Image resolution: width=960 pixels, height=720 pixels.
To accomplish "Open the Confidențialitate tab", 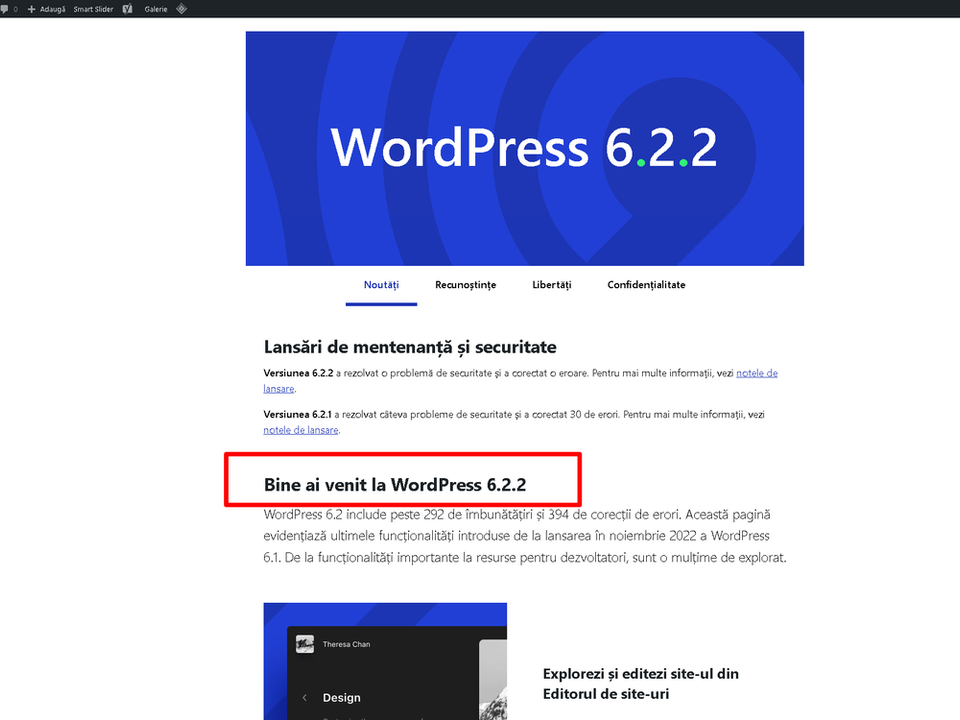I will [646, 285].
